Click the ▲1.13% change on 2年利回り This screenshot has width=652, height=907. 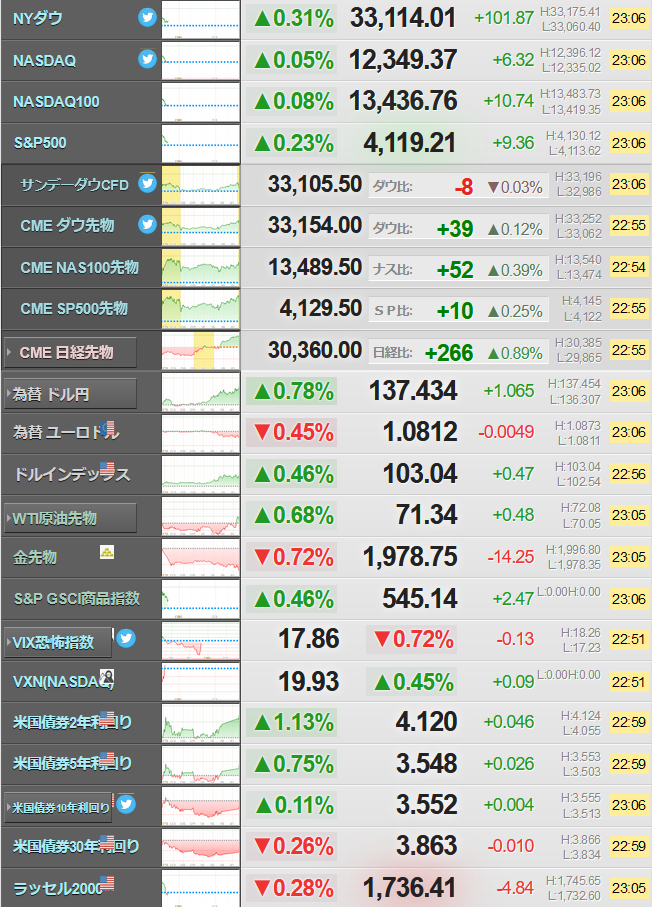pos(294,722)
